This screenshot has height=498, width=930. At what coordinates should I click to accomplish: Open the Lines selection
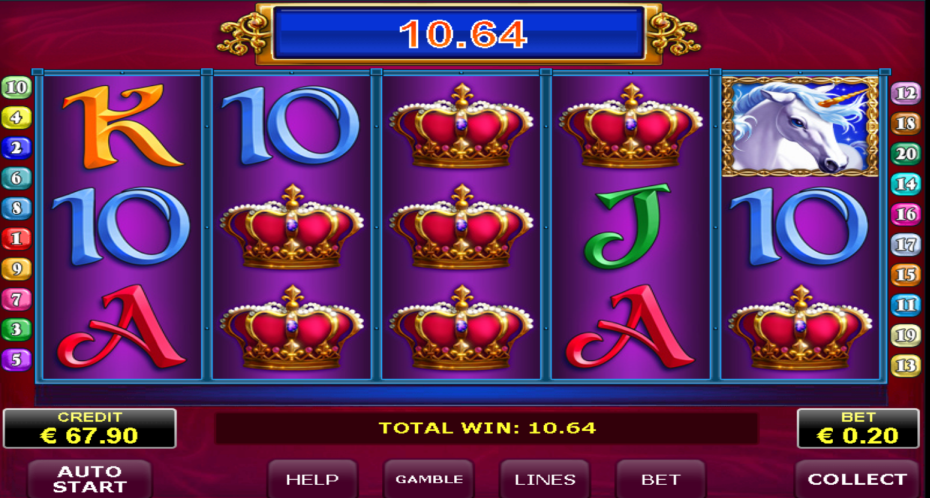545,479
